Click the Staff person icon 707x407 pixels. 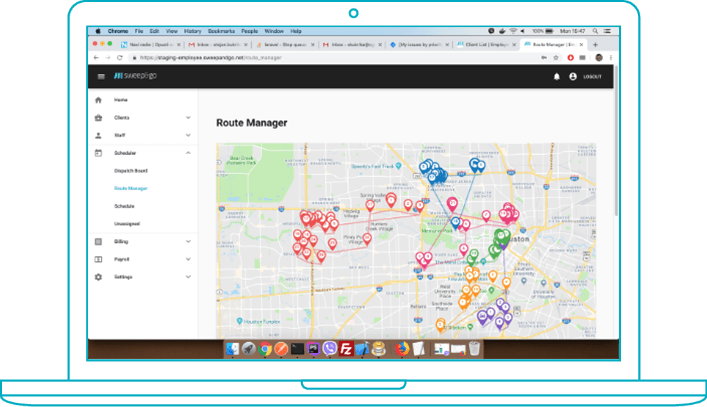pyautogui.click(x=98, y=135)
